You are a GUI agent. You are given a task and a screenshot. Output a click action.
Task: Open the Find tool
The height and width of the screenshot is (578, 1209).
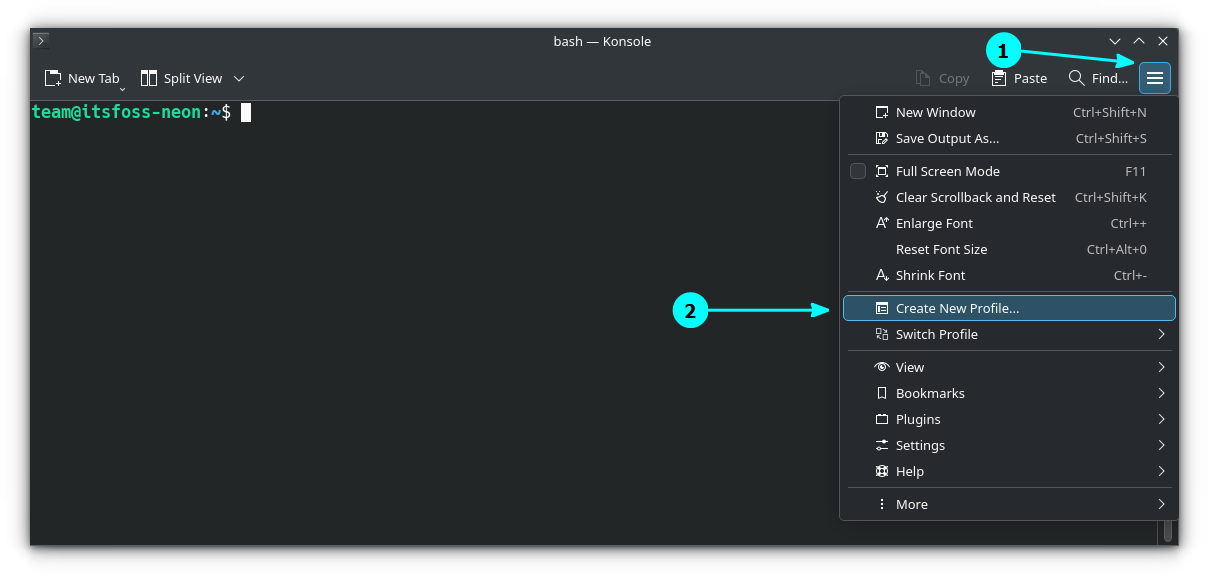(1097, 77)
